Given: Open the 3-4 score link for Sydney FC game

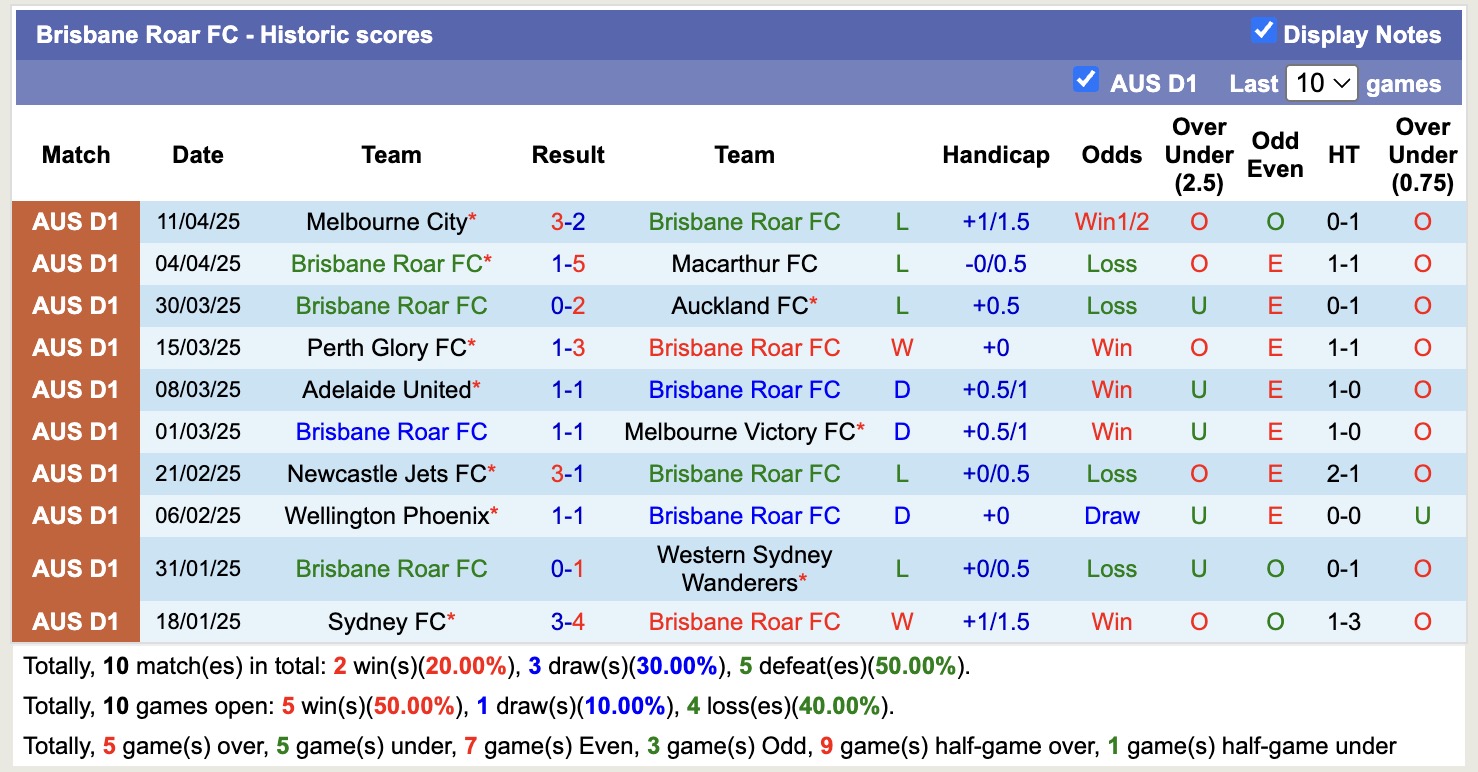Looking at the screenshot, I should pyautogui.click(x=568, y=621).
